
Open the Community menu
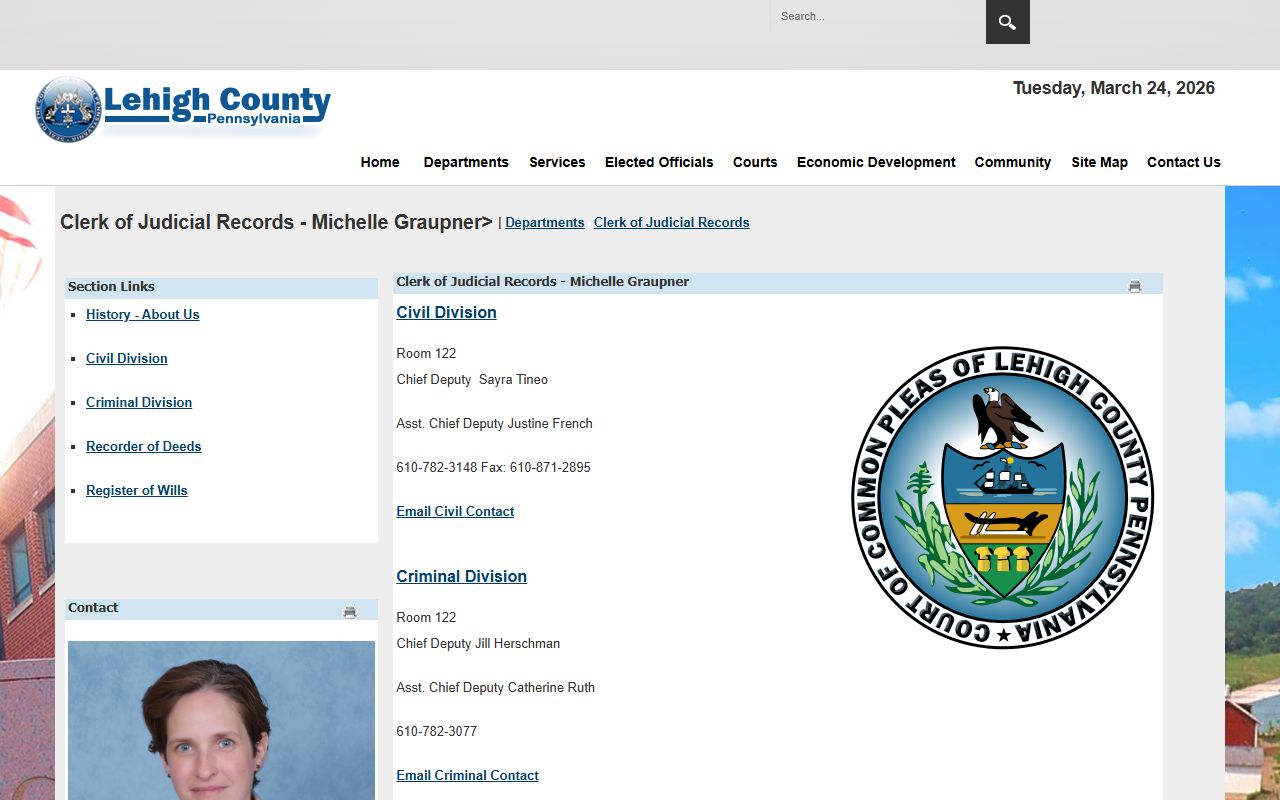pyautogui.click(x=1013, y=162)
